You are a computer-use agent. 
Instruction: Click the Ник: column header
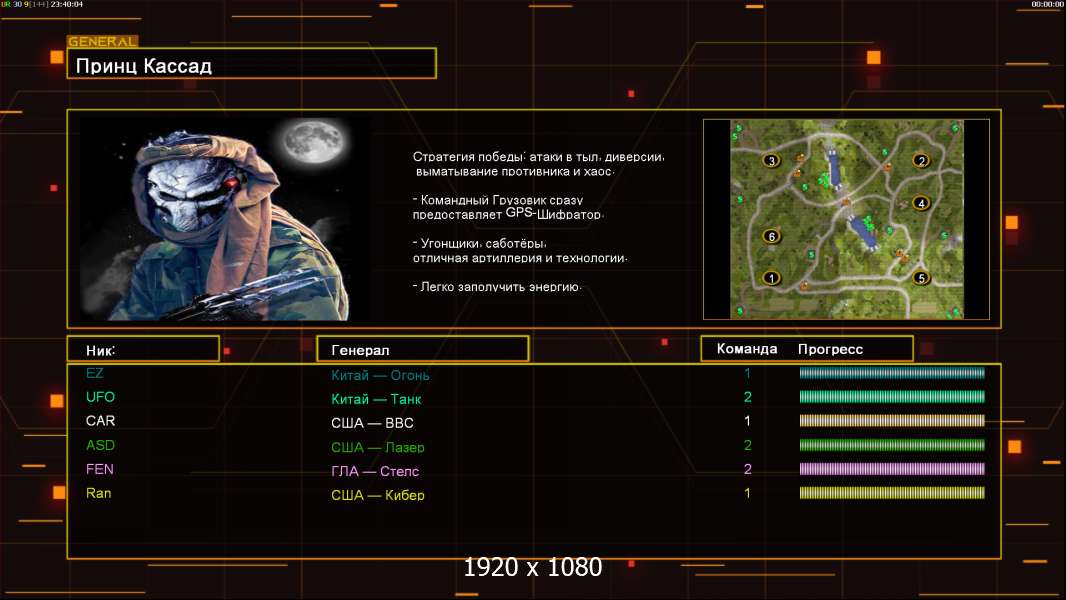[143, 349]
